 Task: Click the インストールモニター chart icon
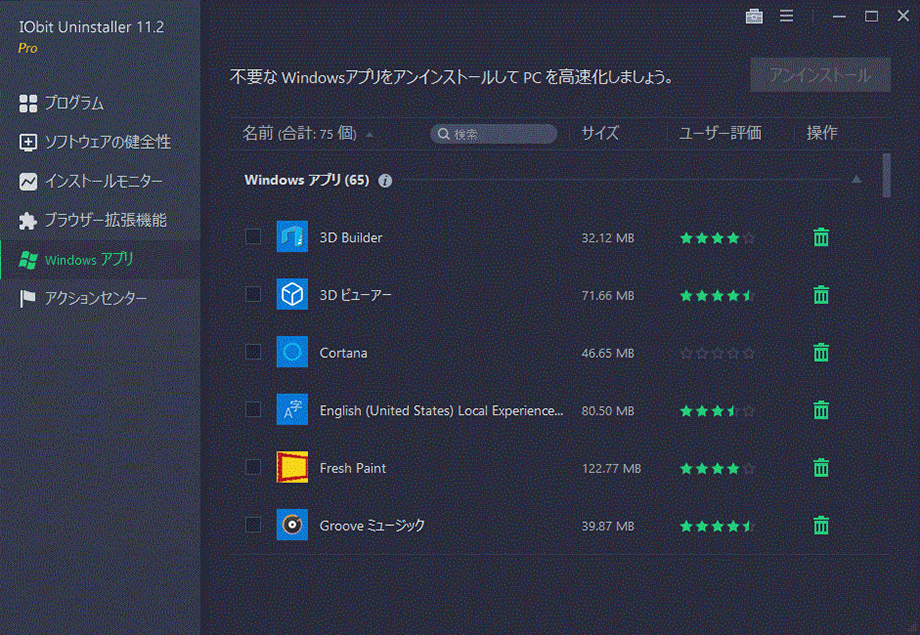[28, 181]
